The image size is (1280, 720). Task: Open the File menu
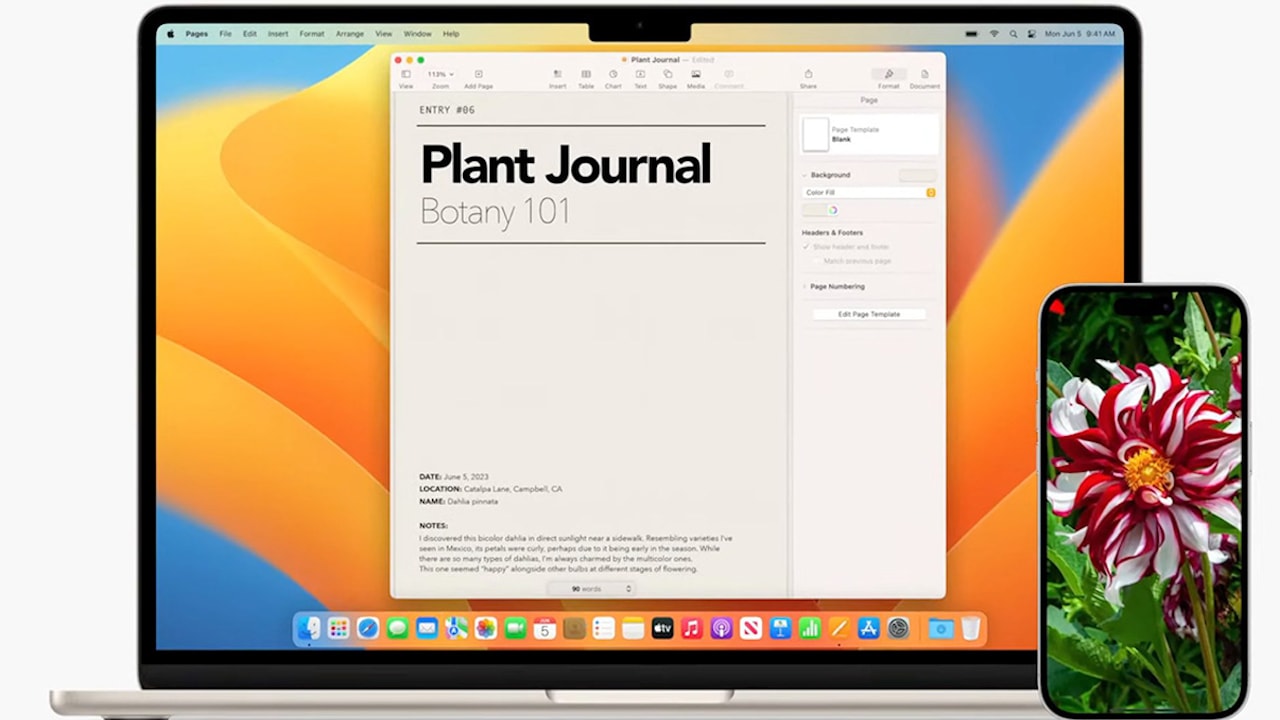[225, 34]
